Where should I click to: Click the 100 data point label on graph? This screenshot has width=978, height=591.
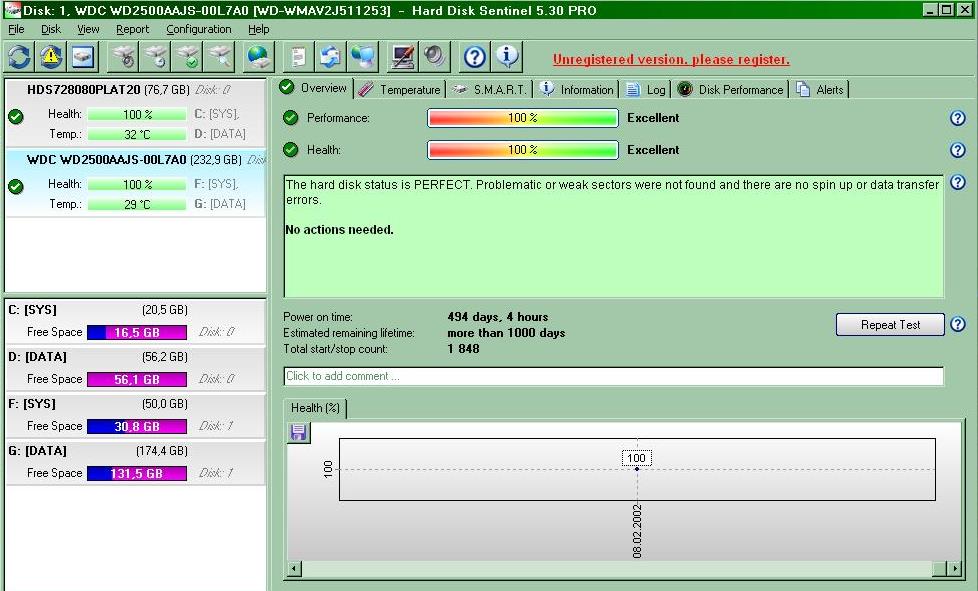point(636,458)
